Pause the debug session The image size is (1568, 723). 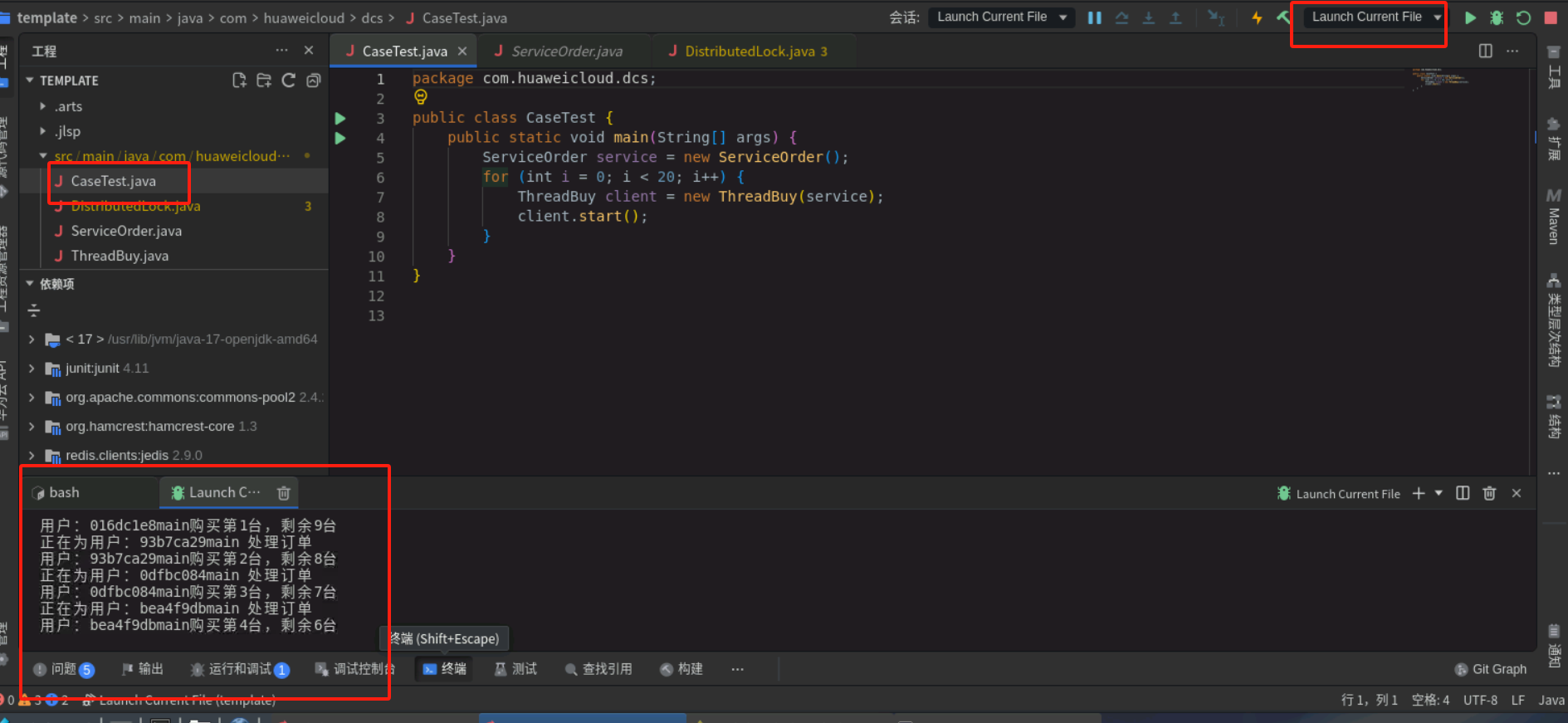pos(1095,17)
